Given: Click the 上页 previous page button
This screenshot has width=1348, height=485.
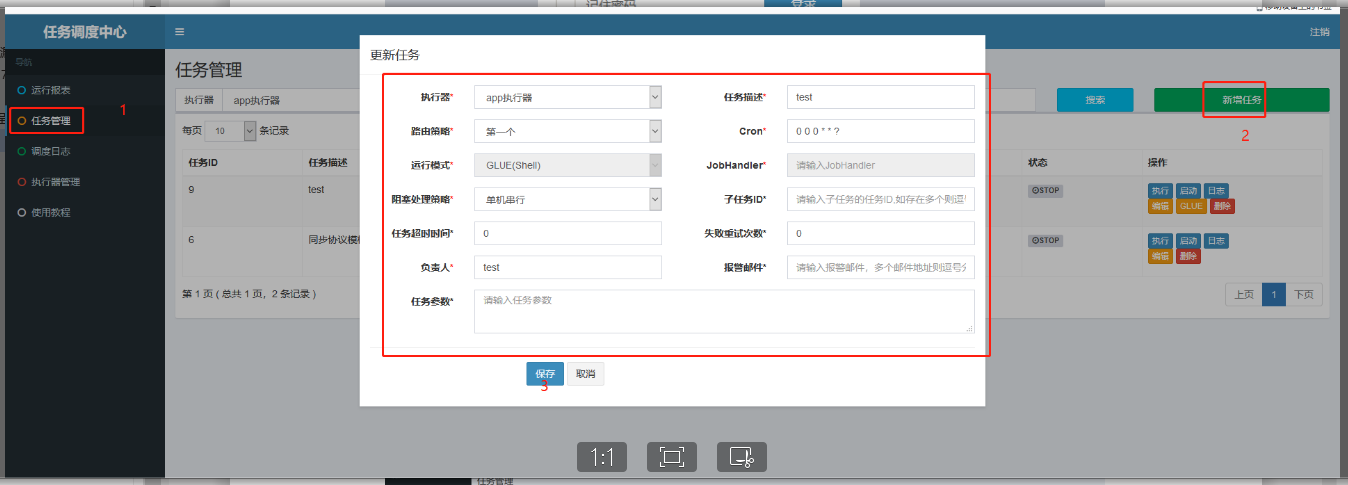Looking at the screenshot, I should [1243, 295].
